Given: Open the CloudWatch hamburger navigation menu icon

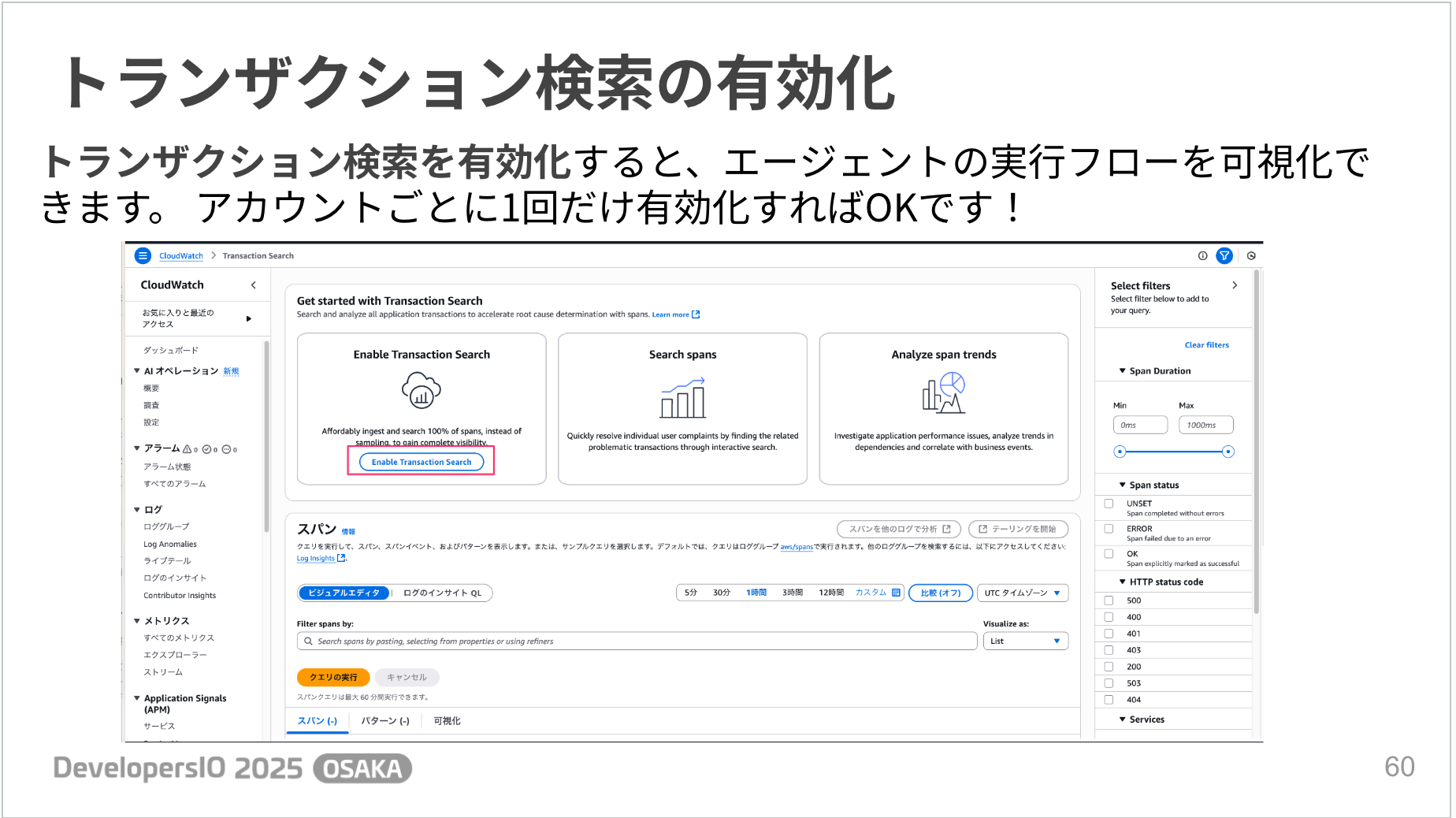Looking at the screenshot, I should [x=143, y=255].
